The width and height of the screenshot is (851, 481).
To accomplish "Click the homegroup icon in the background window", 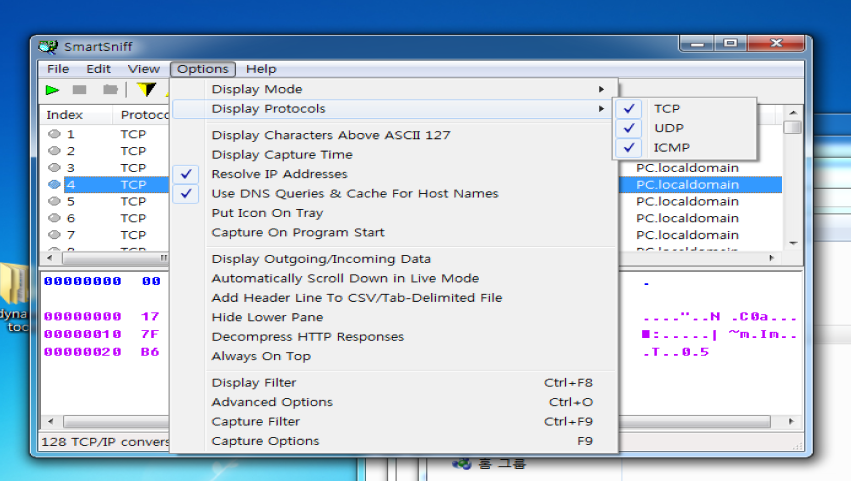I will pos(462,464).
